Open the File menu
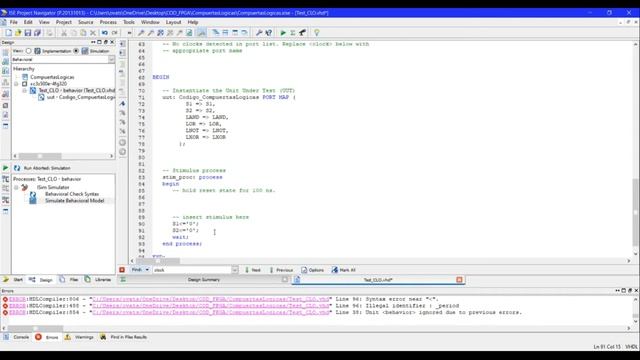Image resolution: width=640 pixels, height=360 pixels. (13, 22)
